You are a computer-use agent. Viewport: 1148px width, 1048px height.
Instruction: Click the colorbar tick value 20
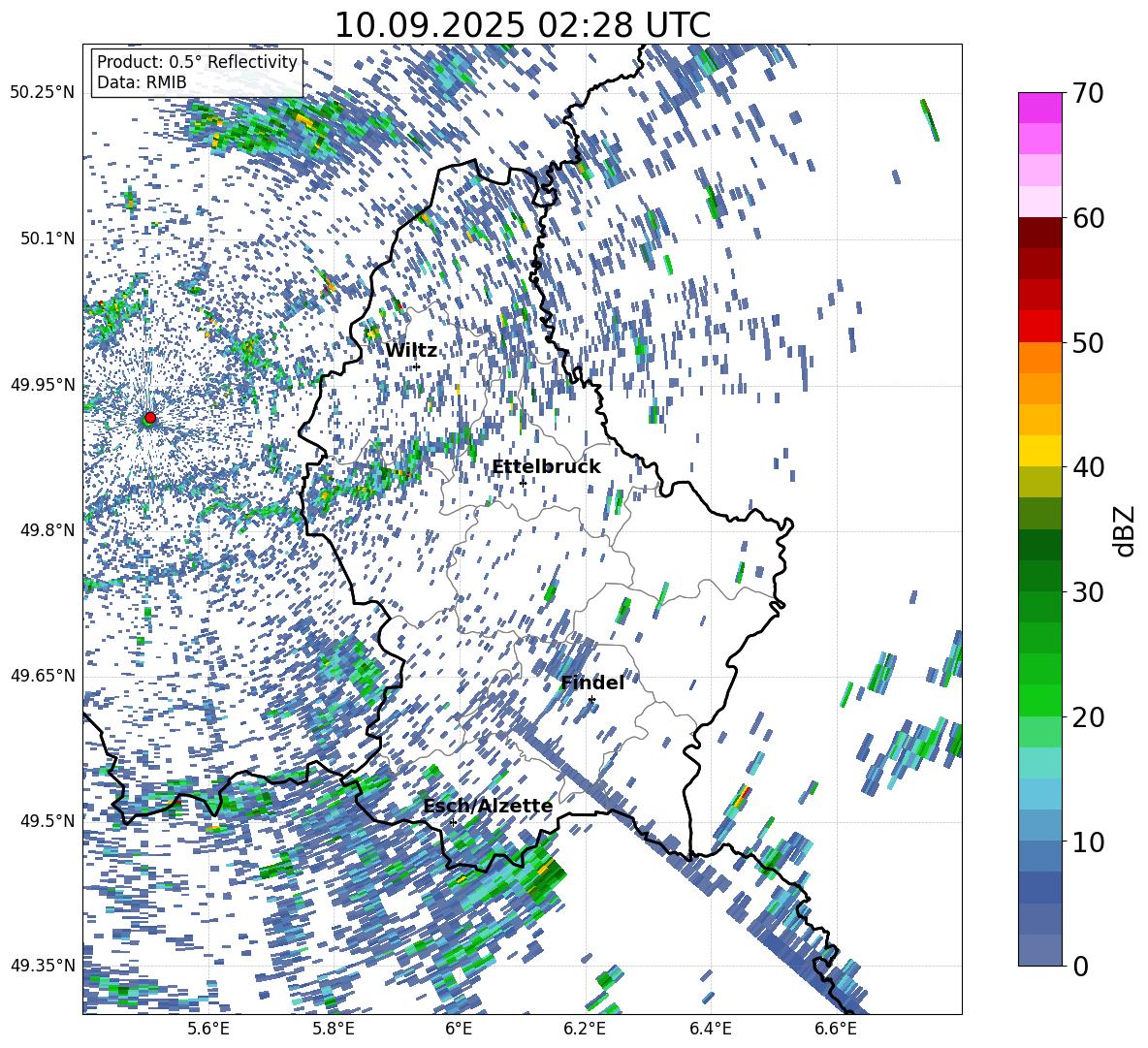click(1087, 716)
